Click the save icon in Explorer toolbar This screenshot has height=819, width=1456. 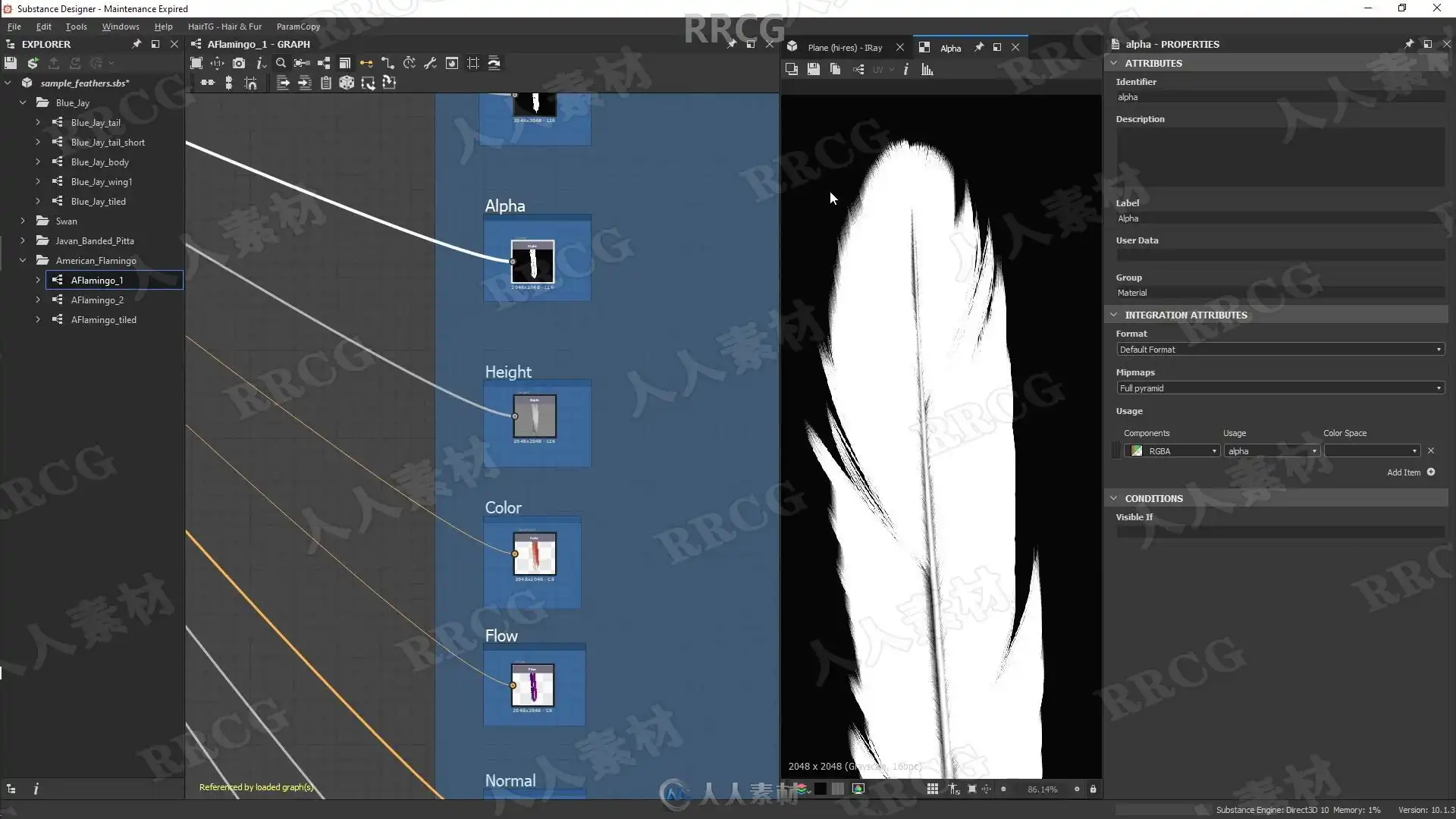(x=11, y=64)
